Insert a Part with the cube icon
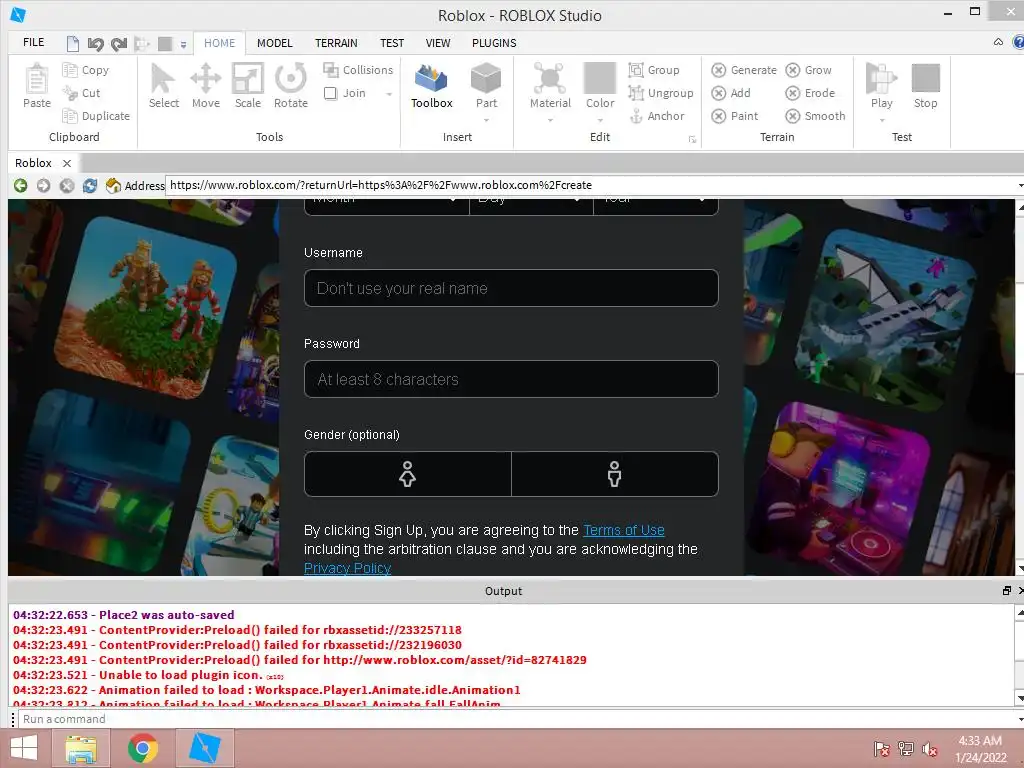The height and width of the screenshot is (768, 1024). coord(486,78)
